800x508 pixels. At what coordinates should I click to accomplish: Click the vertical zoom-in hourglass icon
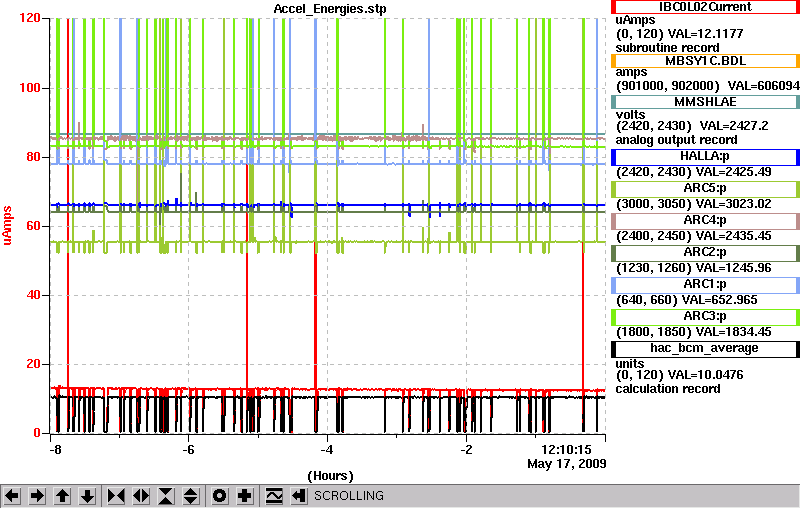(x=166, y=496)
